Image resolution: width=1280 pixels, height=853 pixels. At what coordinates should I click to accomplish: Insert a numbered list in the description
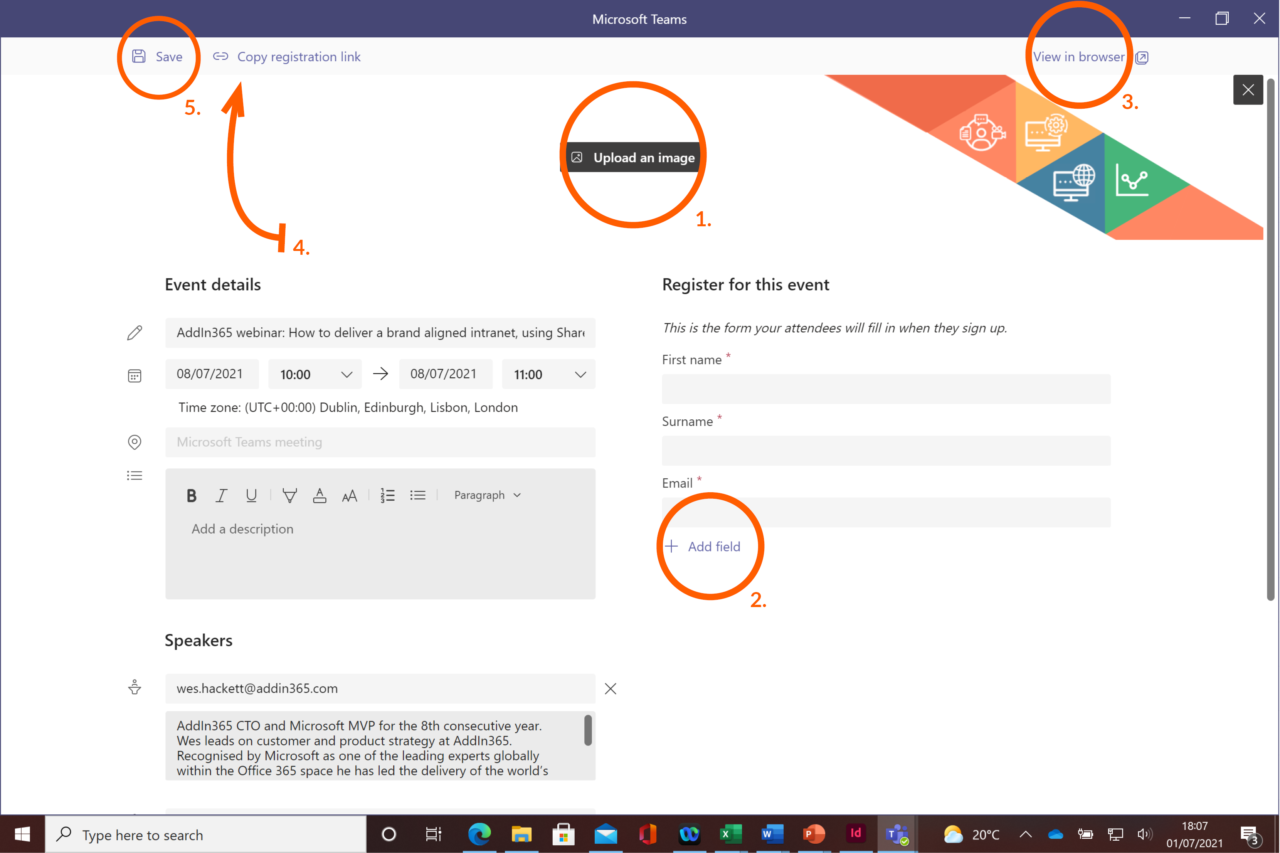[x=387, y=494]
